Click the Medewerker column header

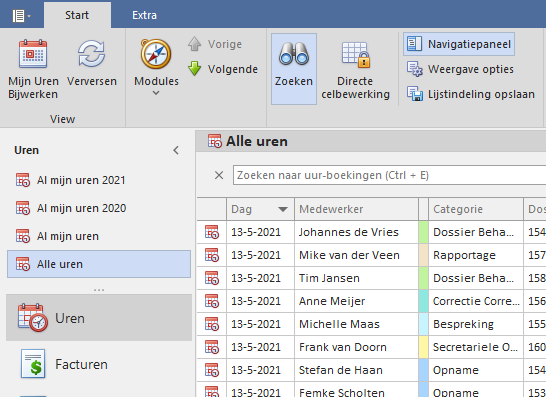click(357, 209)
